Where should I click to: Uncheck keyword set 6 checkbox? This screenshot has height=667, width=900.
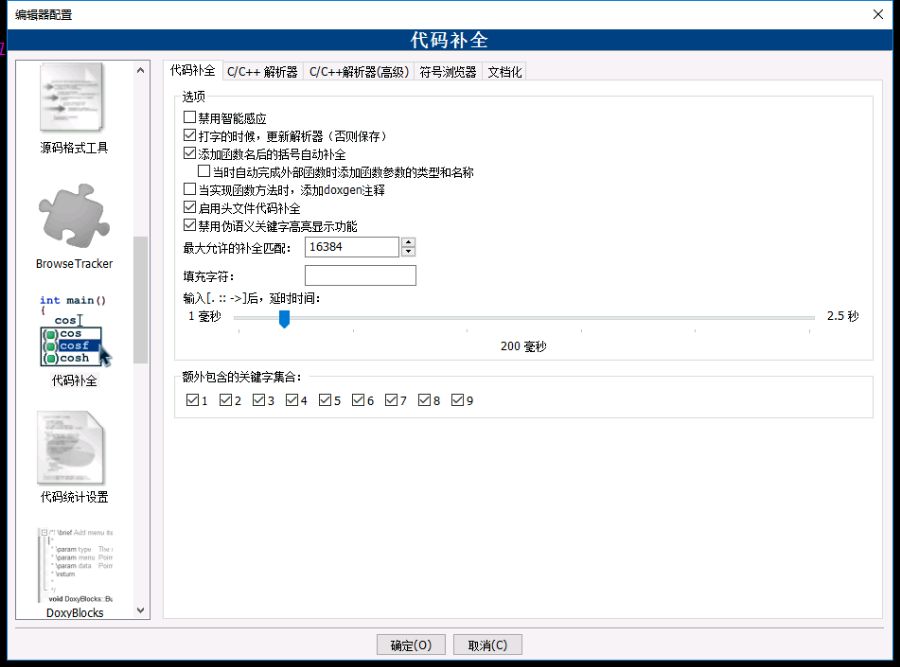[x=358, y=400]
